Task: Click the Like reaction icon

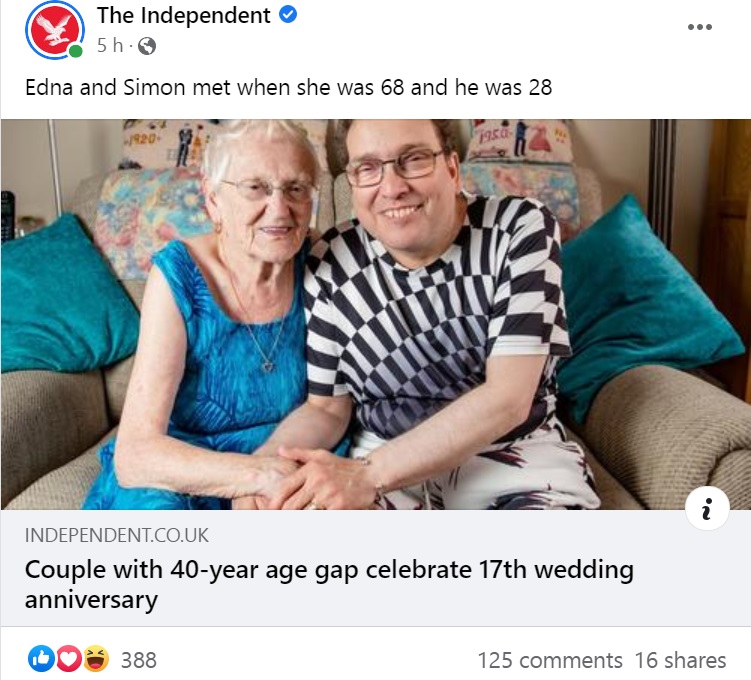Action: (x=41, y=659)
